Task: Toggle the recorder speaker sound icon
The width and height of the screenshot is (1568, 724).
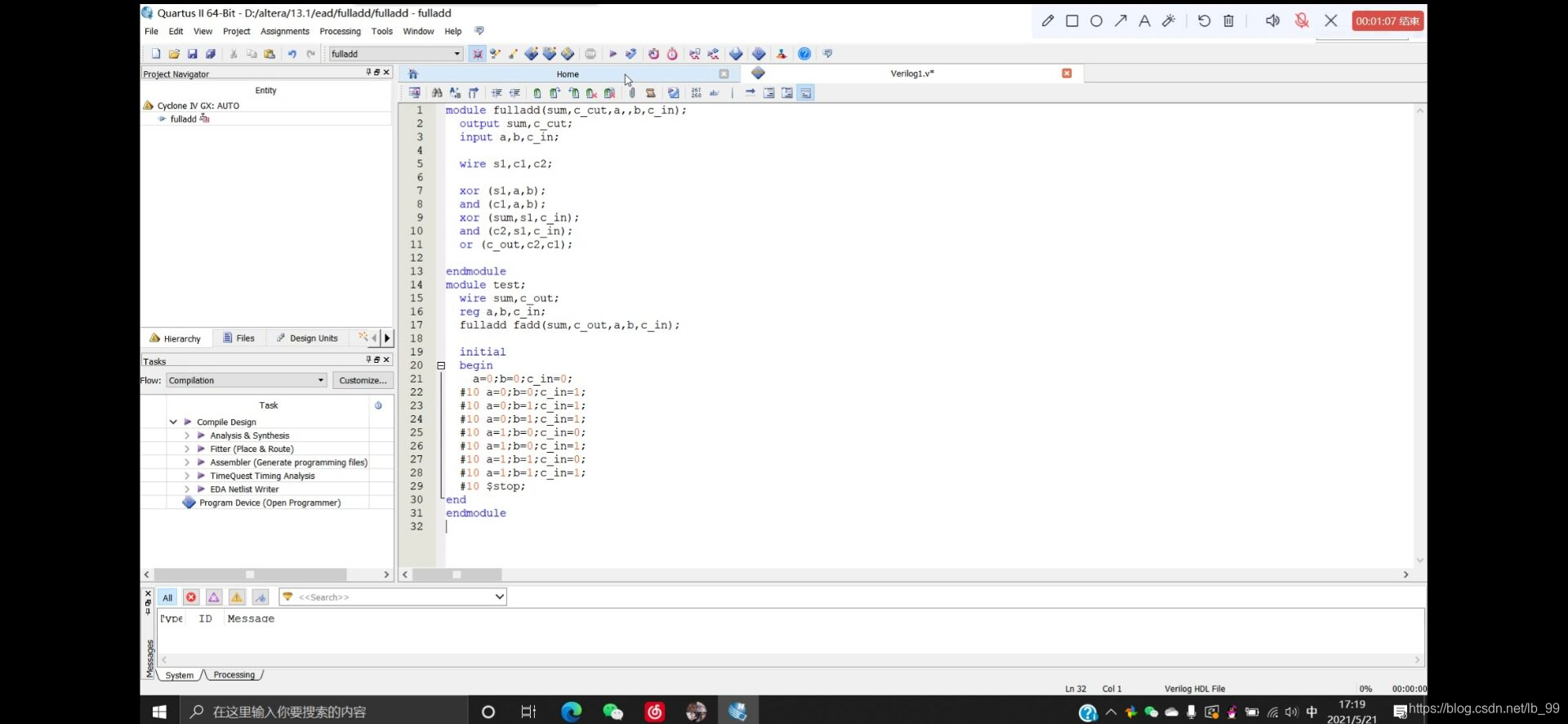Action: tap(1272, 21)
